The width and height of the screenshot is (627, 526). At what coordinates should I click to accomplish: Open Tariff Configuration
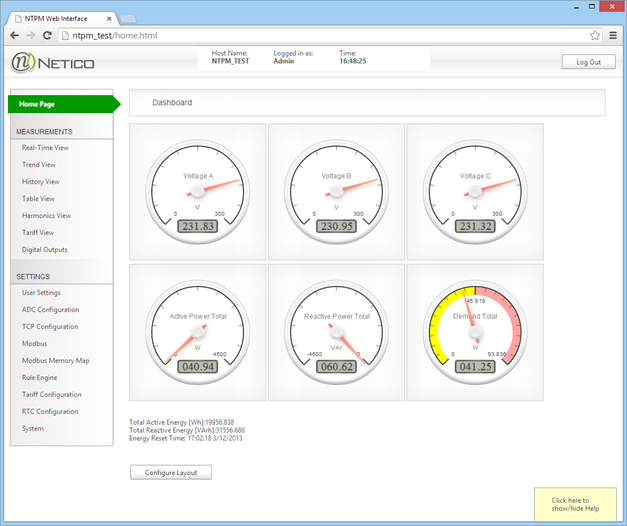(52, 394)
